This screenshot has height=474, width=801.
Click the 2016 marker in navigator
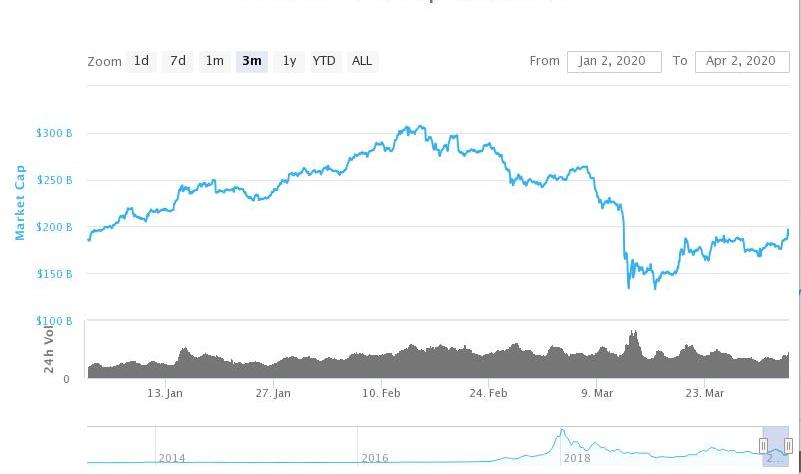tap(374, 458)
